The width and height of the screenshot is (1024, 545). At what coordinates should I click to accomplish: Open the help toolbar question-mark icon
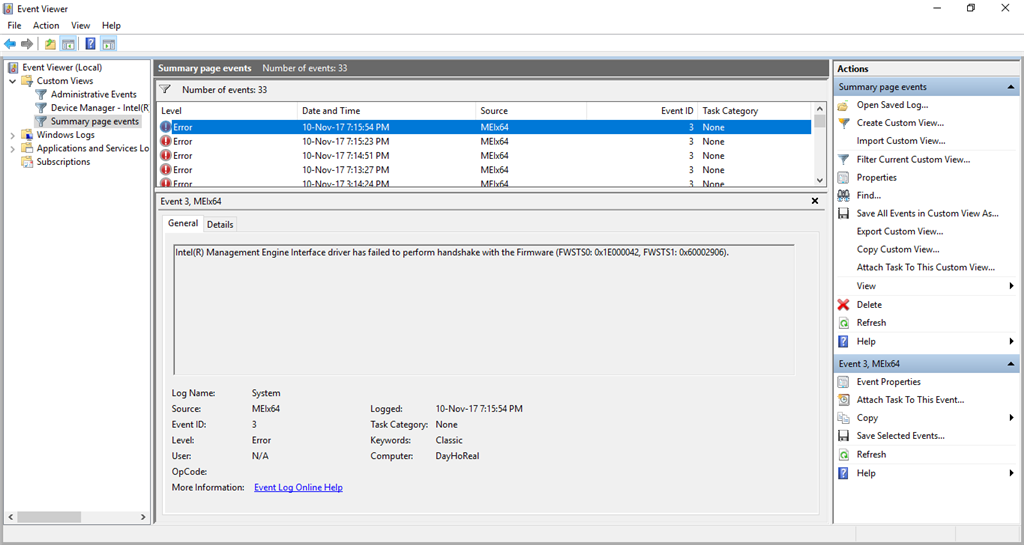[90, 44]
